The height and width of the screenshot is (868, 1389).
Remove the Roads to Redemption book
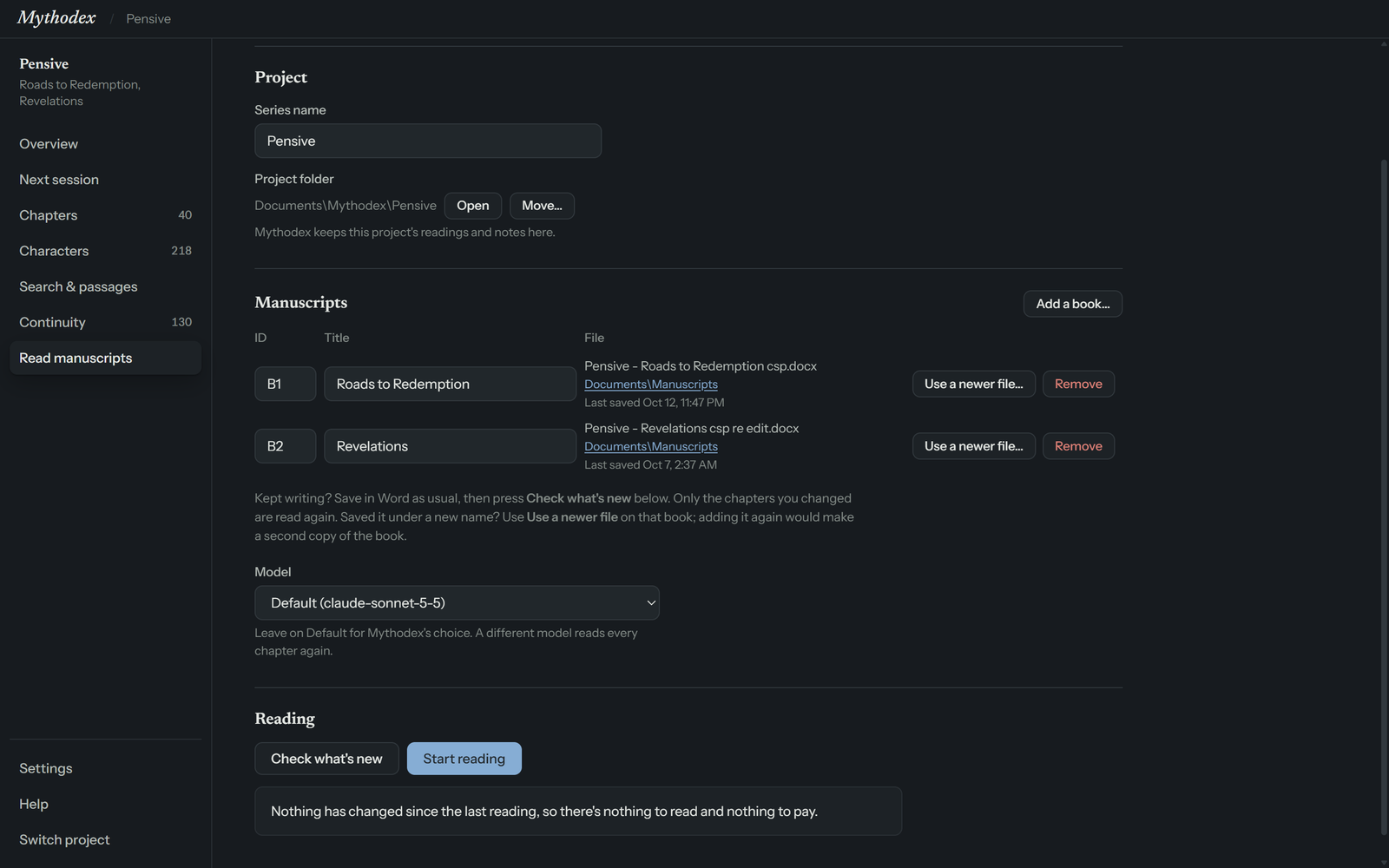pos(1078,384)
